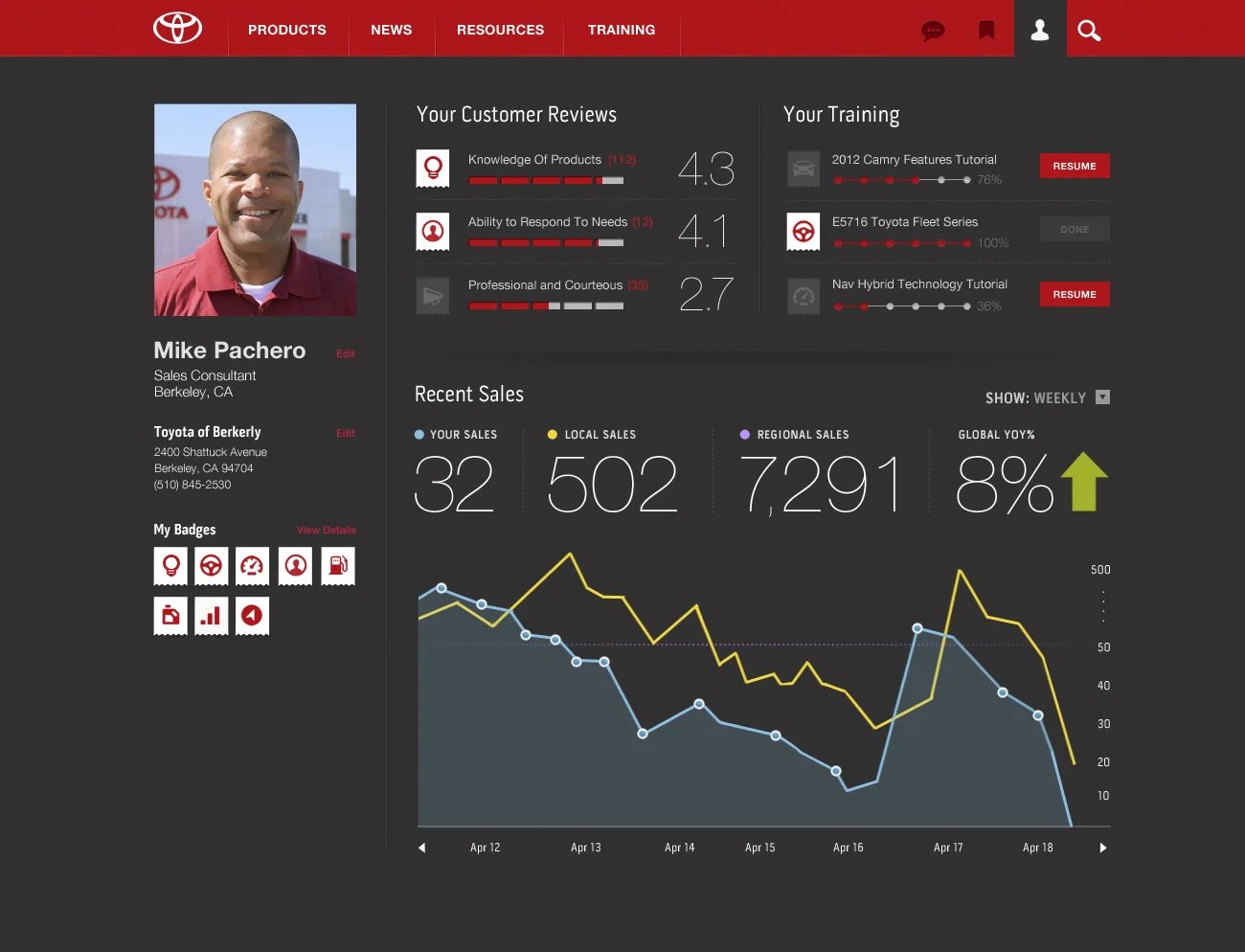Open the navigation arrow badge
Viewport: 1245px width, 952px height.
252,616
